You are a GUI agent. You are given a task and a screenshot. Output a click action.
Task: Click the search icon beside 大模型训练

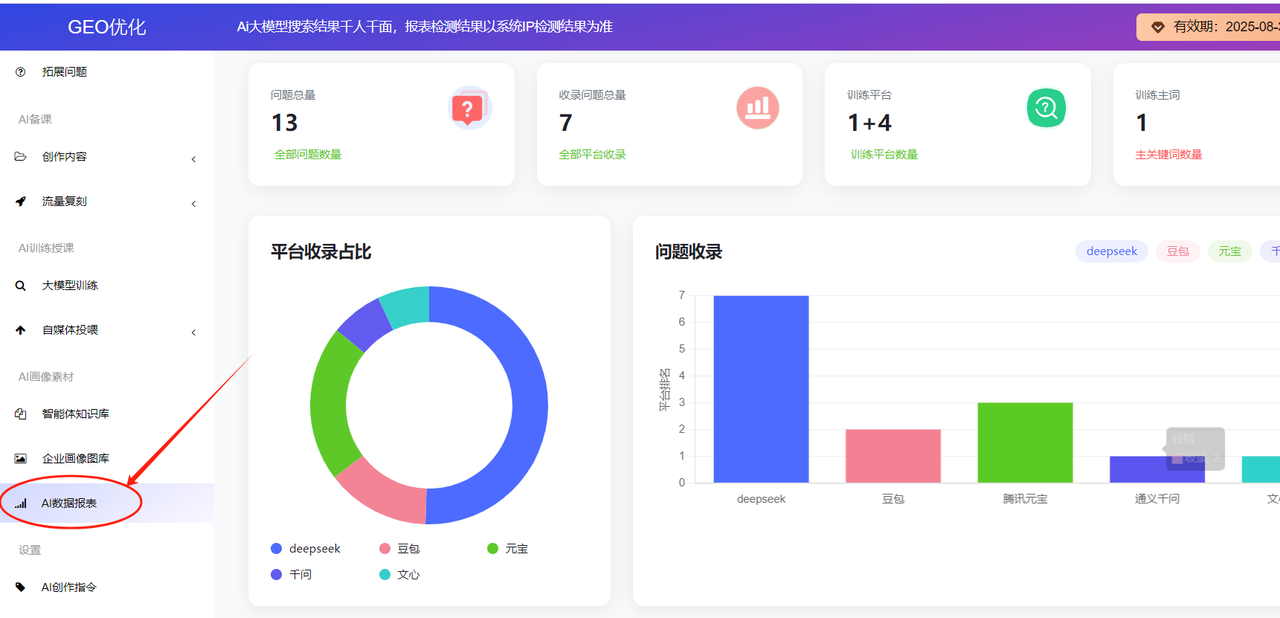[x=21, y=286]
